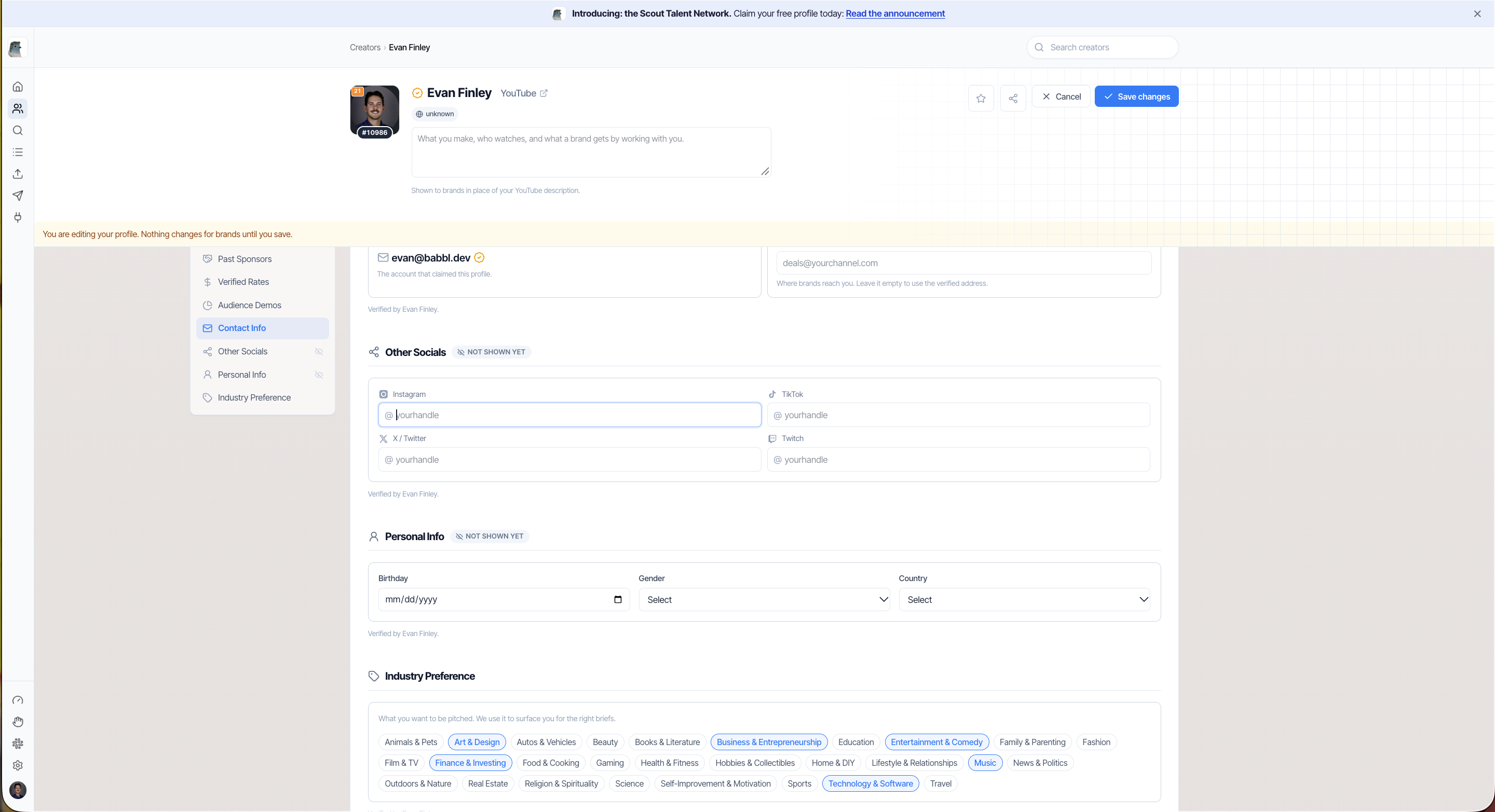Click the share icon button by Cancel

(1013, 98)
